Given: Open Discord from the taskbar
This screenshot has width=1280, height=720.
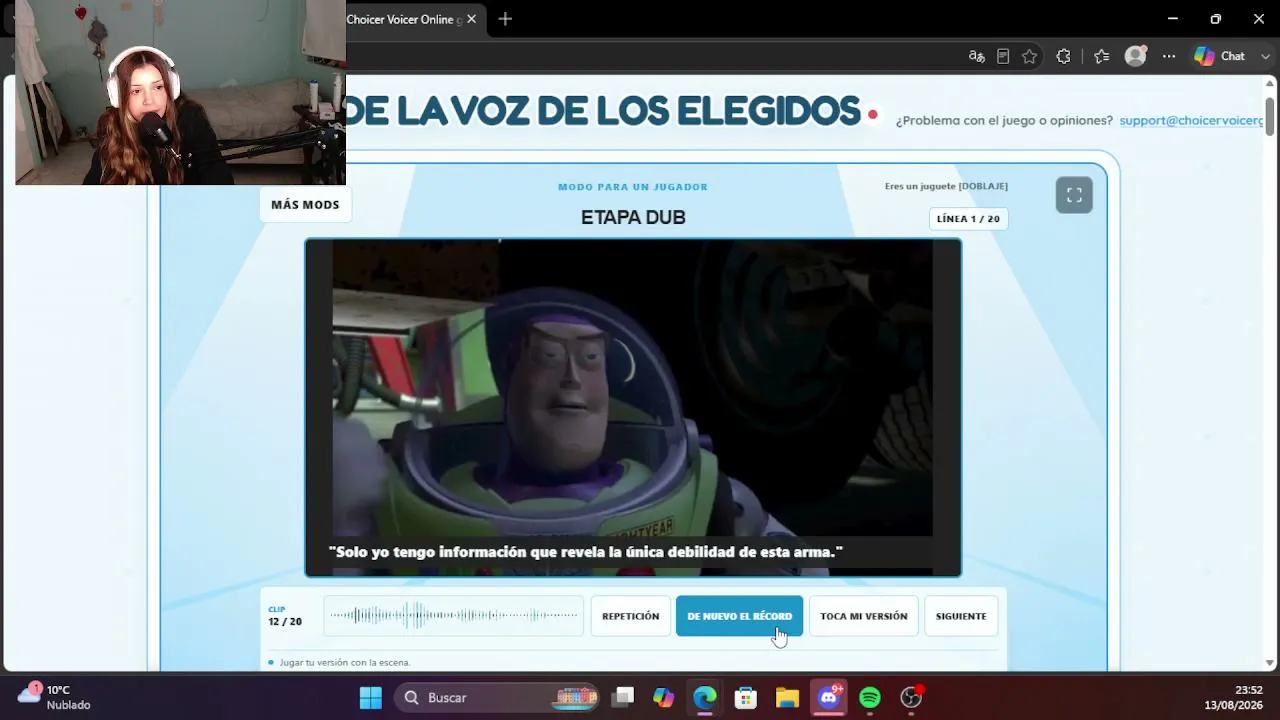Looking at the screenshot, I should pyautogui.click(x=828, y=697).
